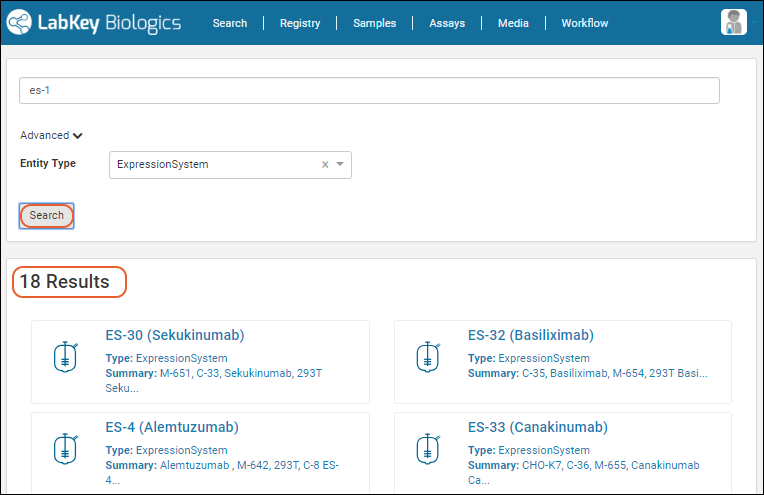Screen dimensions: 764x495
Task: Click summary text starting CHO-K7, C-36
Action: pos(584,473)
